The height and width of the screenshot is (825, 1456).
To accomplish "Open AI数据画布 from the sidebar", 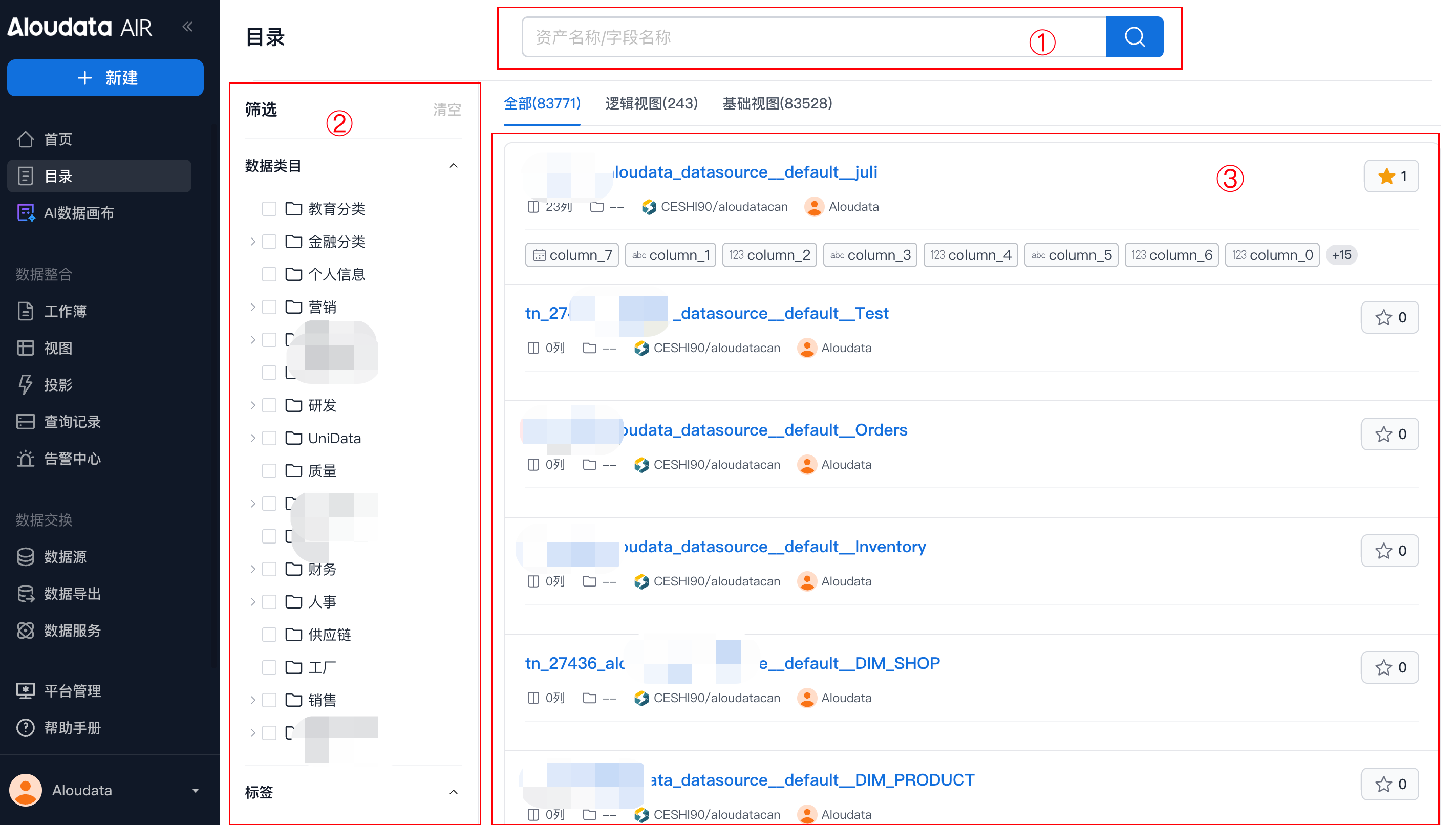I will tap(79, 213).
